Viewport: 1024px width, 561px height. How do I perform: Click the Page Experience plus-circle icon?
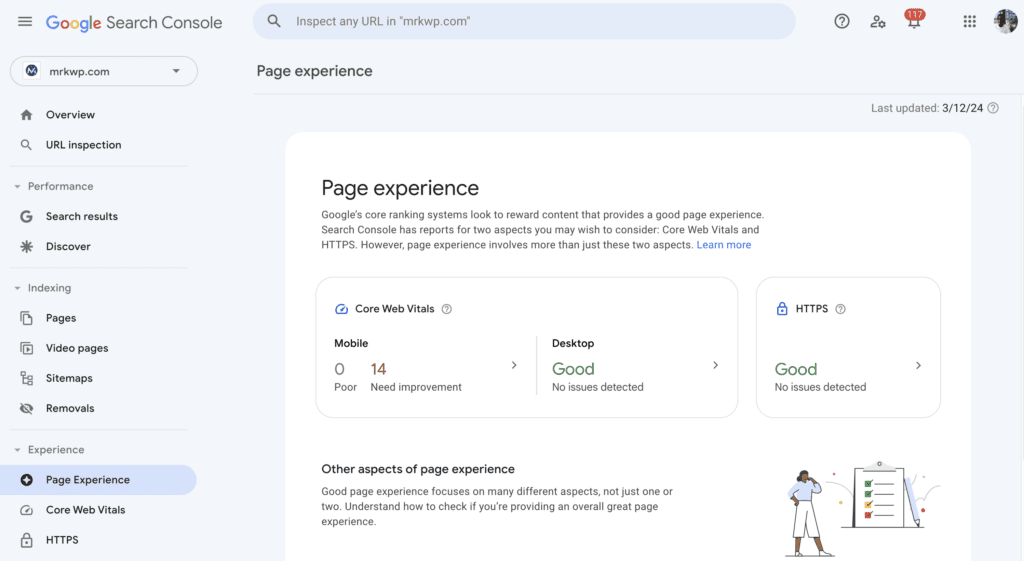tap(26, 480)
